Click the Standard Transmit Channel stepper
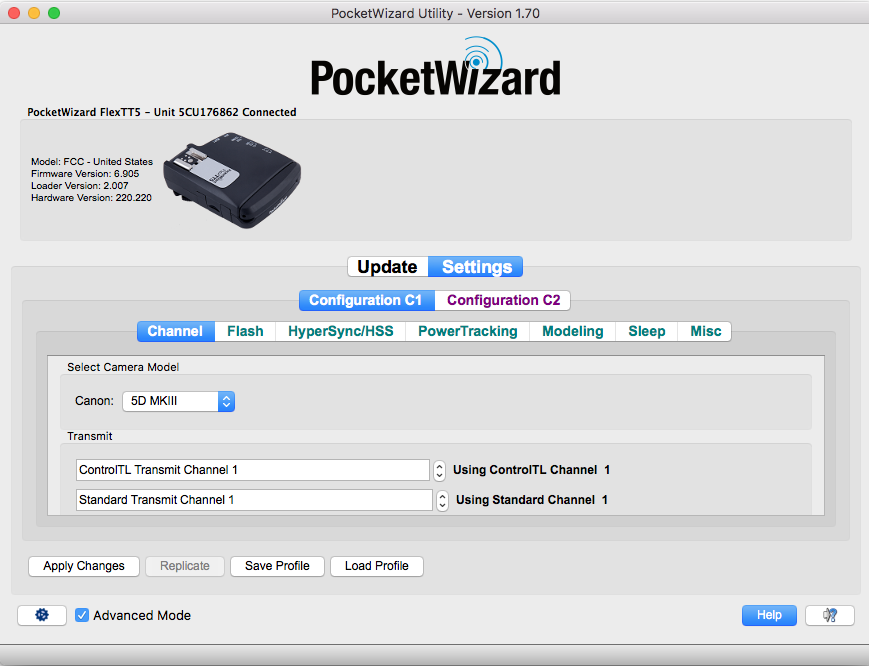This screenshot has height=666, width=869. (x=442, y=500)
